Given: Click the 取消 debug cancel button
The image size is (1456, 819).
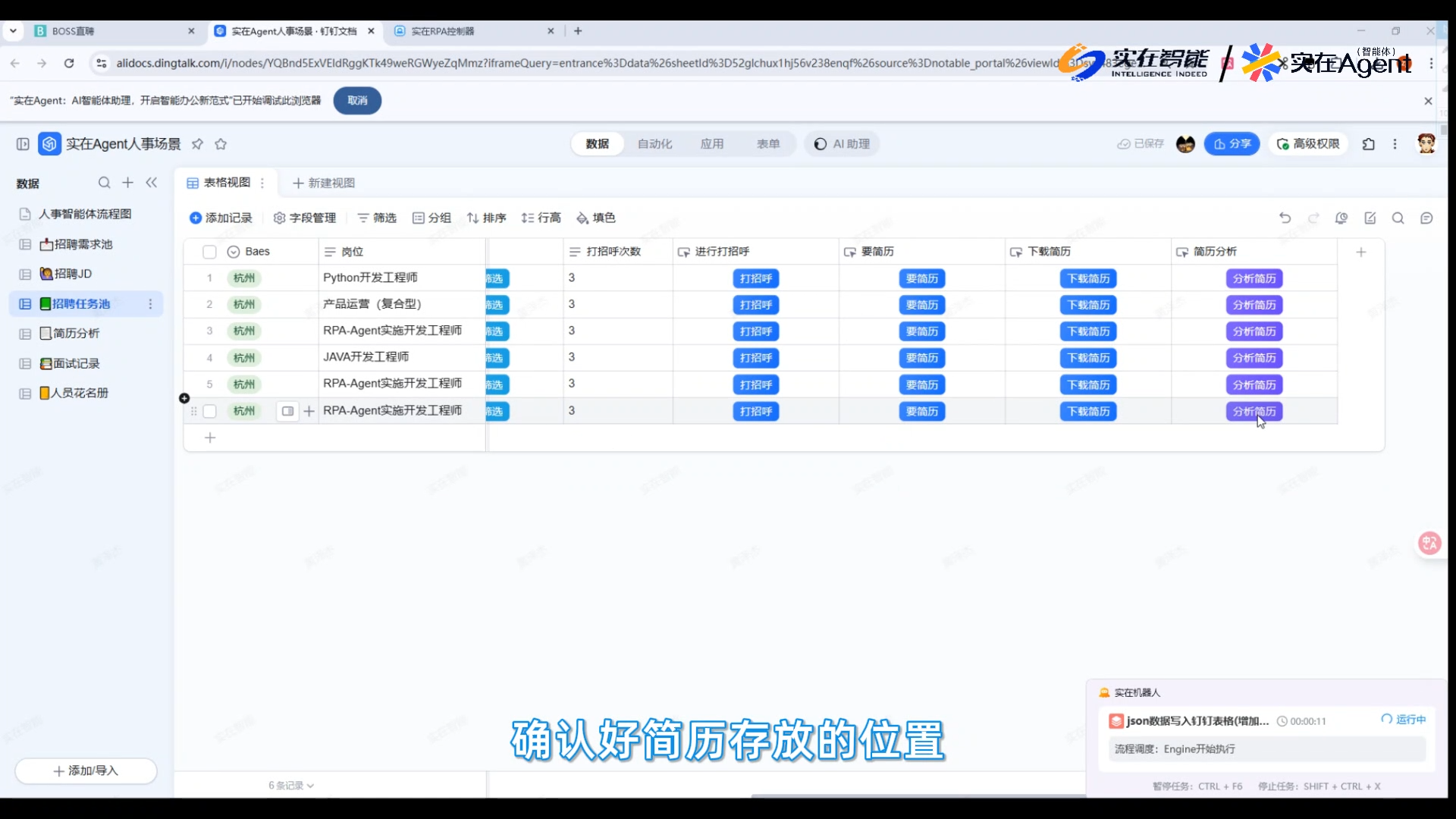Looking at the screenshot, I should pos(357,101).
